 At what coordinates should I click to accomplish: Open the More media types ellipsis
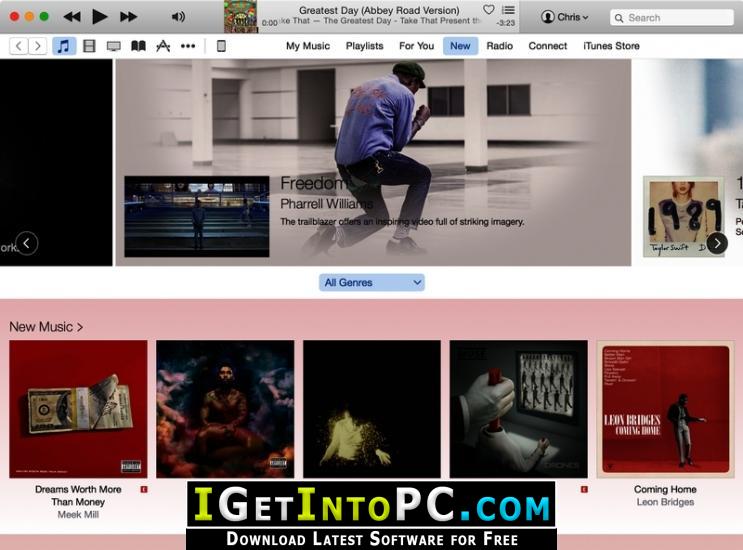(x=188, y=46)
